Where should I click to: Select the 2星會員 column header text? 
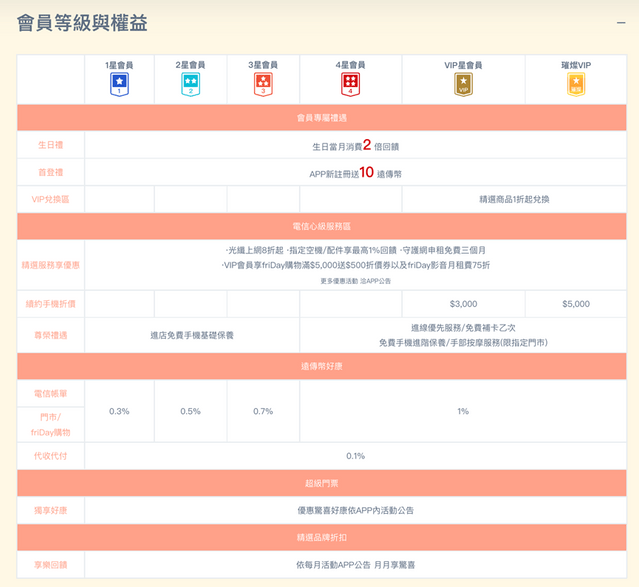190,65
